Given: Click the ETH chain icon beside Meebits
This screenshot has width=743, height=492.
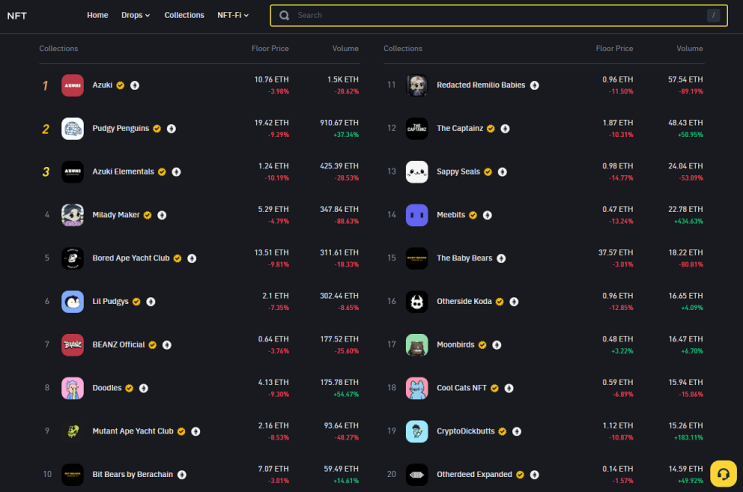Looking at the screenshot, I should [x=487, y=215].
